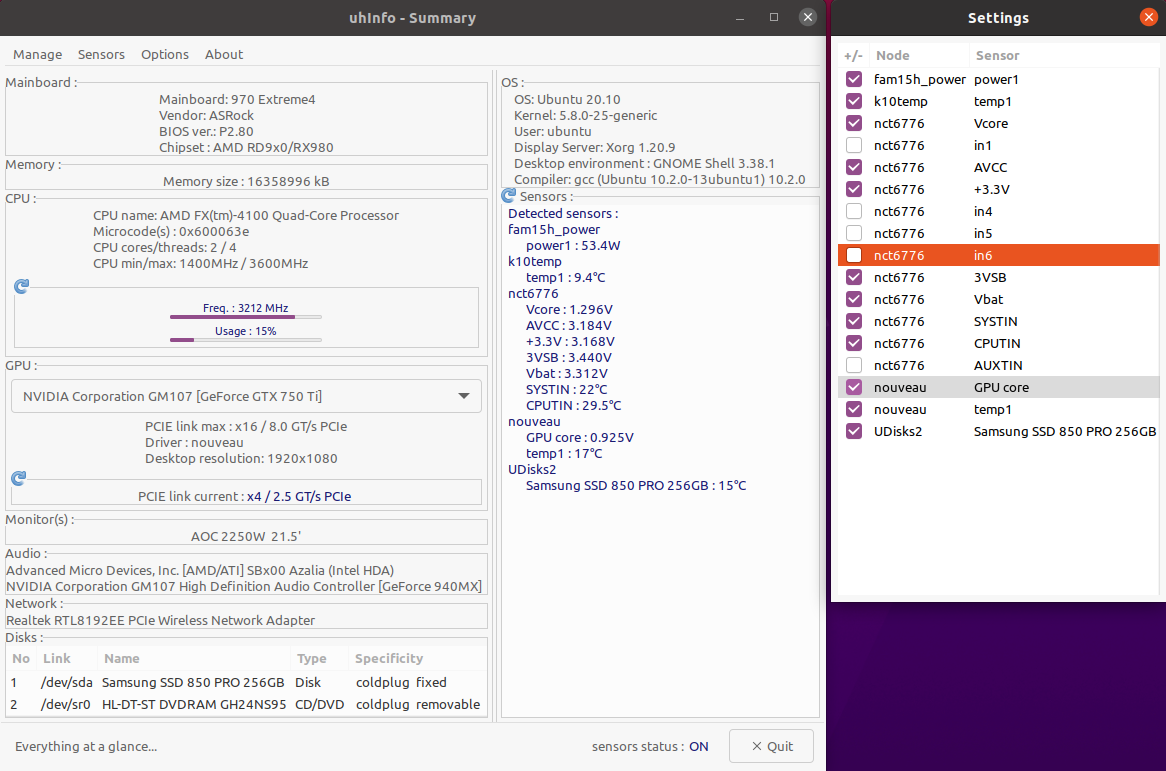1166x771 pixels.
Task: Open the Manage menu
Action: tap(37, 54)
